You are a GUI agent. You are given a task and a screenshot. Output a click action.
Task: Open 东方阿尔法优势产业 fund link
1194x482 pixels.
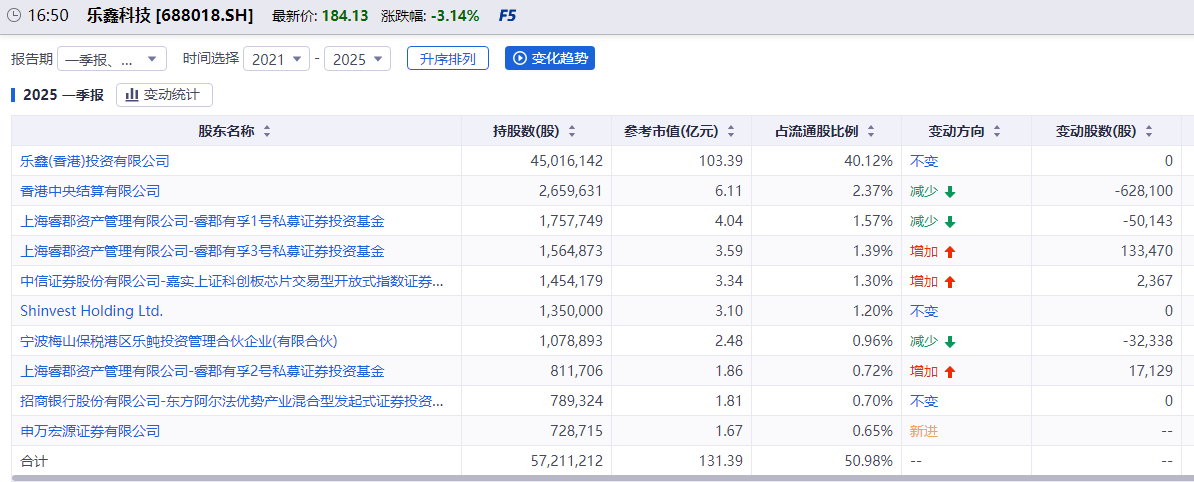point(231,401)
